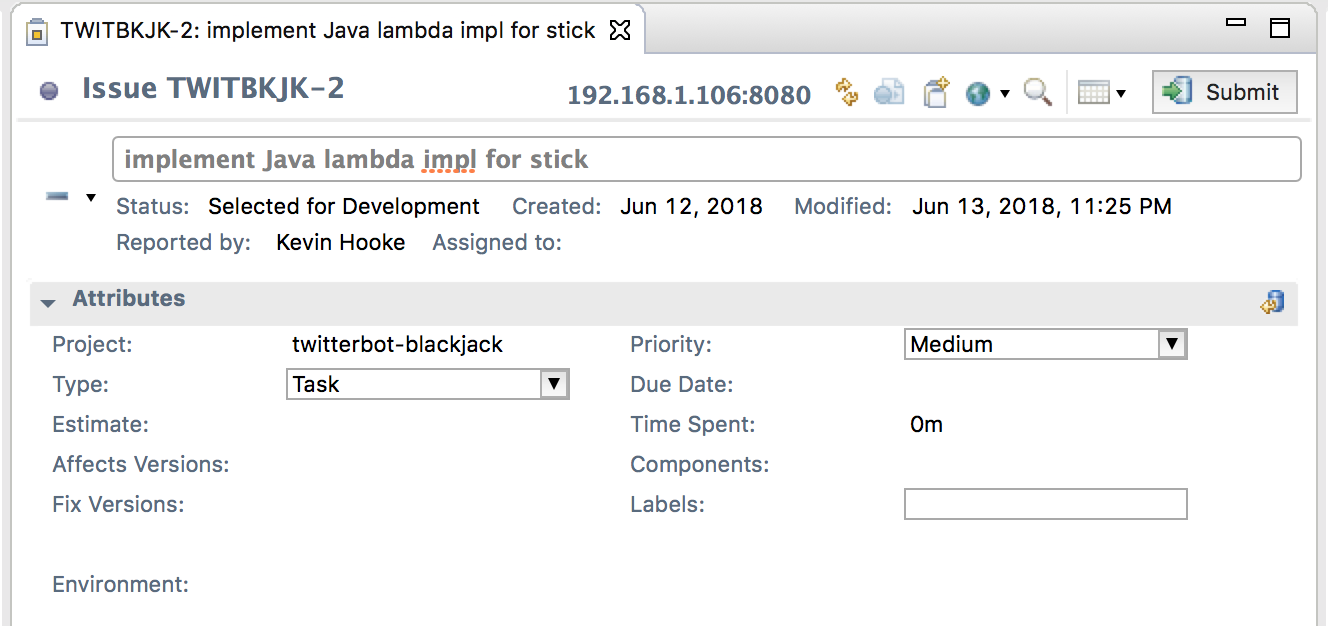Open the arrow menu beside table-grid icon
Image resolution: width=1328 pixels, height=626 pixels.
1121,94
